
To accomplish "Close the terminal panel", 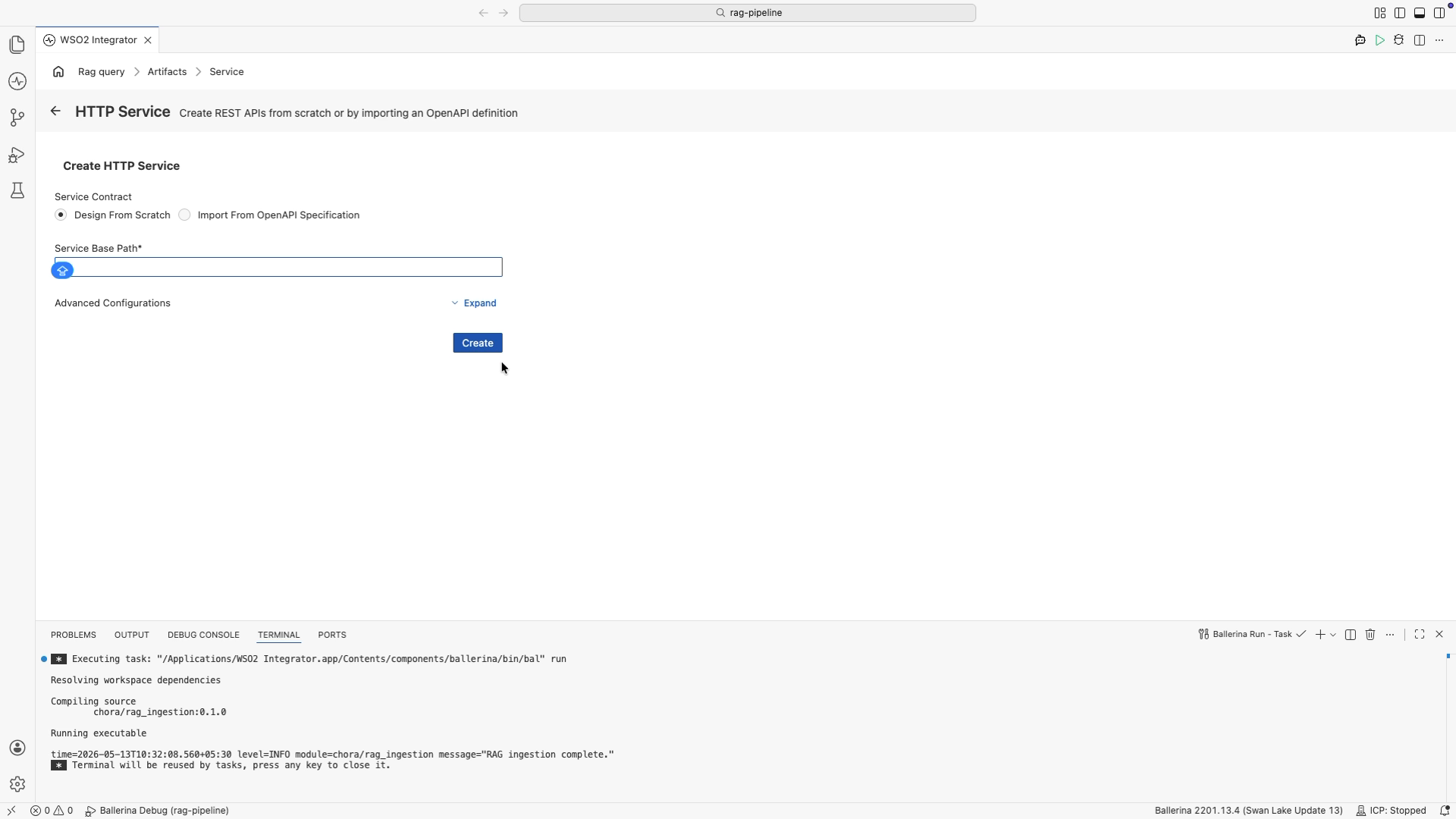I will 1439,635.
